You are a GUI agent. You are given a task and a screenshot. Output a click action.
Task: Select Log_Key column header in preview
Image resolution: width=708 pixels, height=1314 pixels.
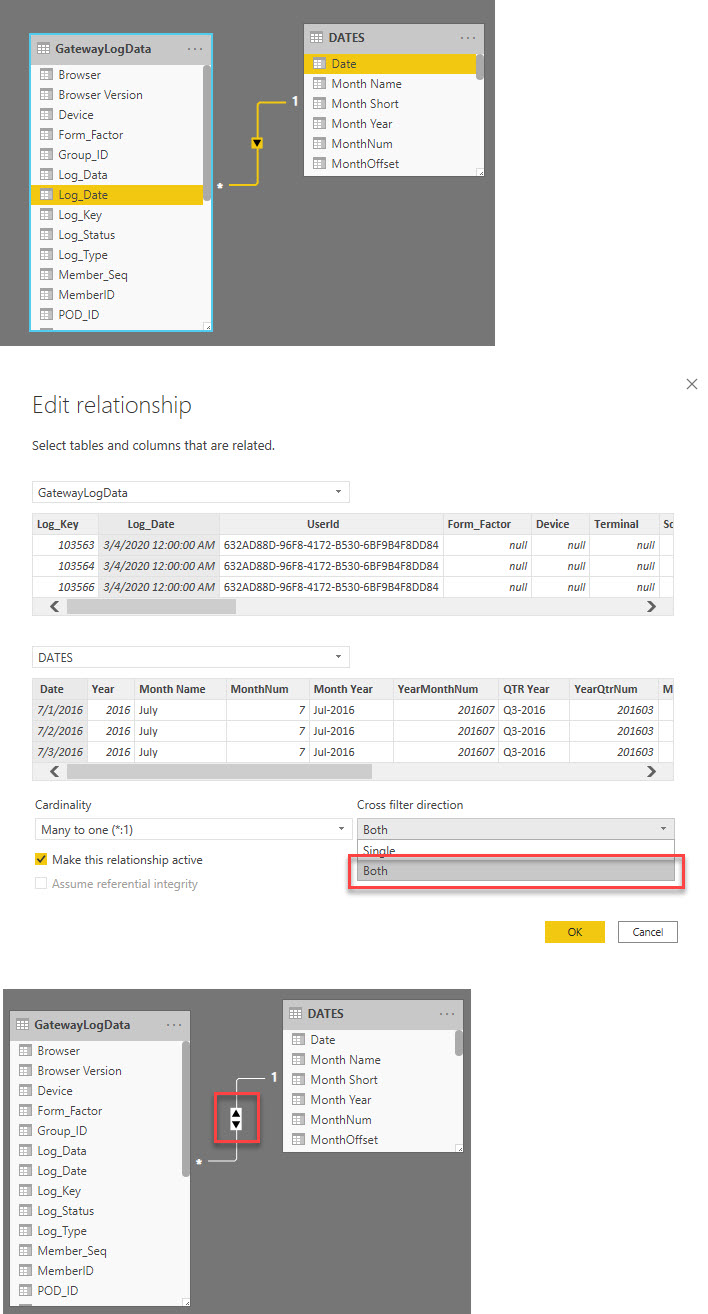(66, 524)
